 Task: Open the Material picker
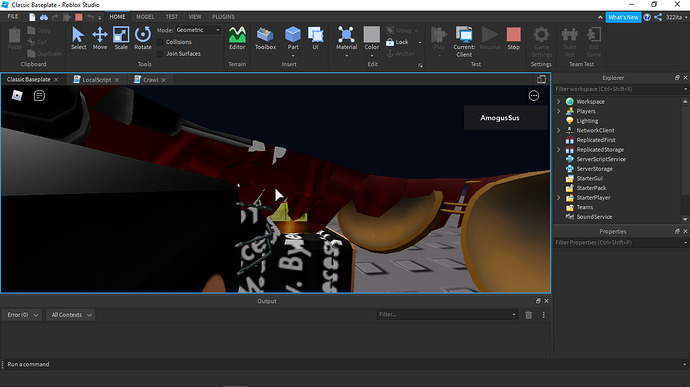pyautogui.click(x=346, y=38)
